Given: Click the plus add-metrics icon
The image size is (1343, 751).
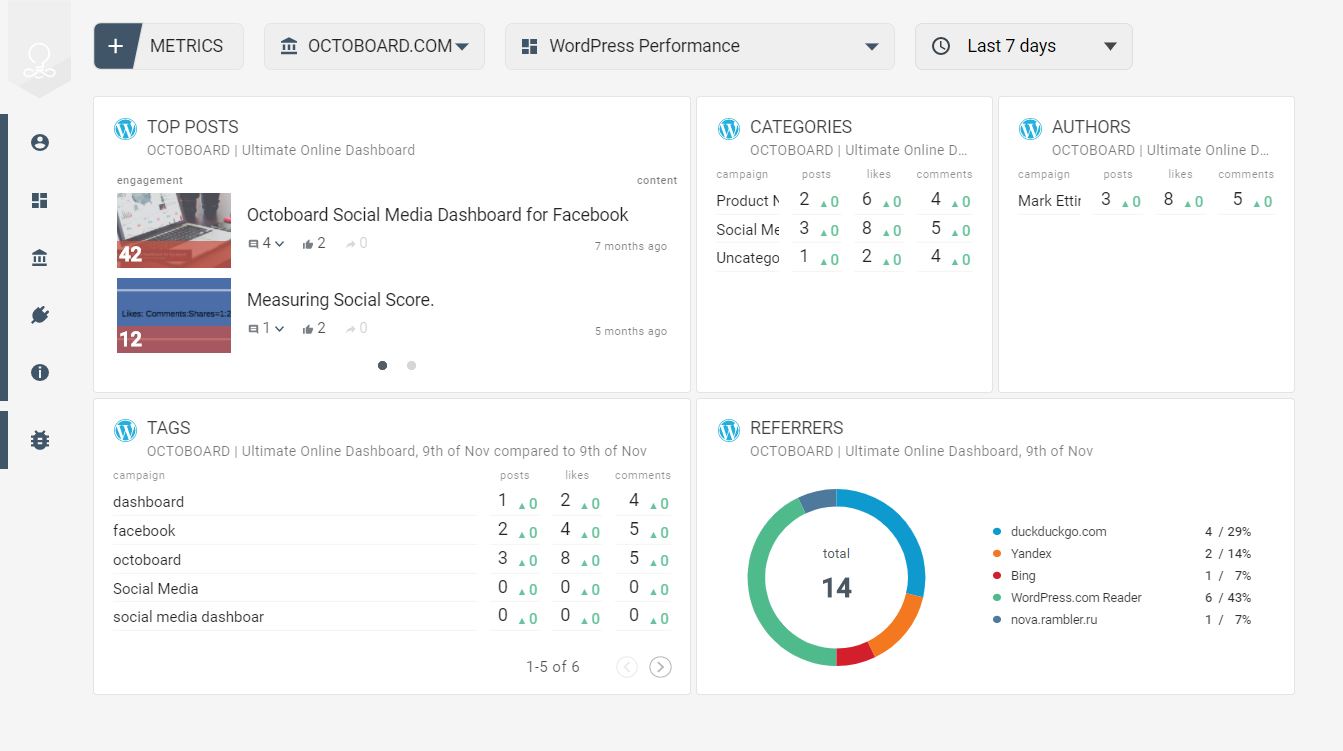Looking at the screenshot, I should [115, 46].
